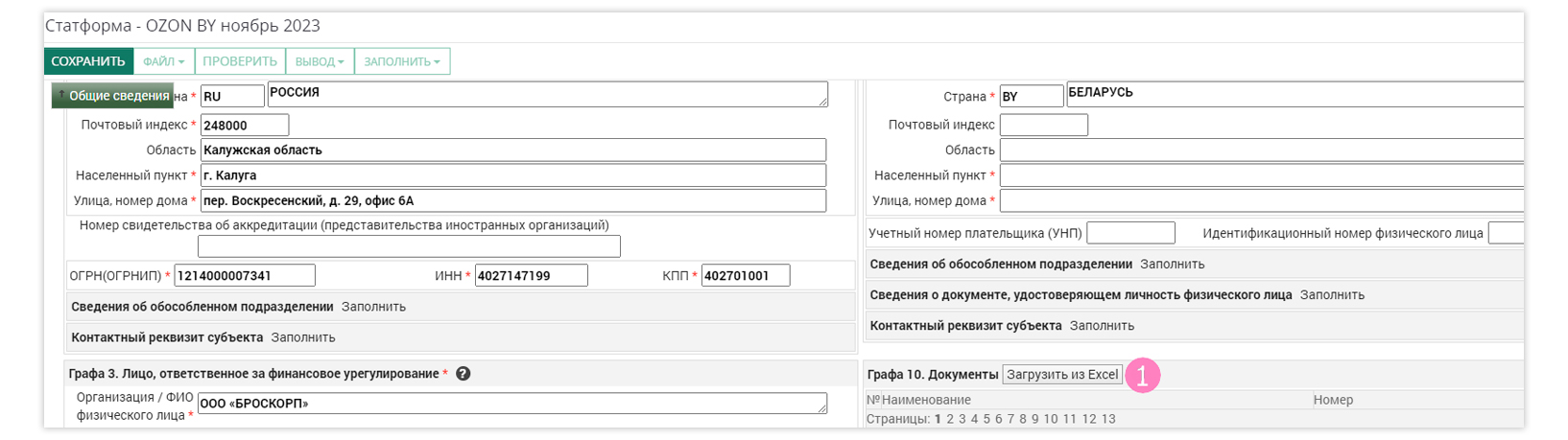Click Заполнить next to right Контактный реквизит субъекта
The image size is (1568, 440).
[1102, 325]
